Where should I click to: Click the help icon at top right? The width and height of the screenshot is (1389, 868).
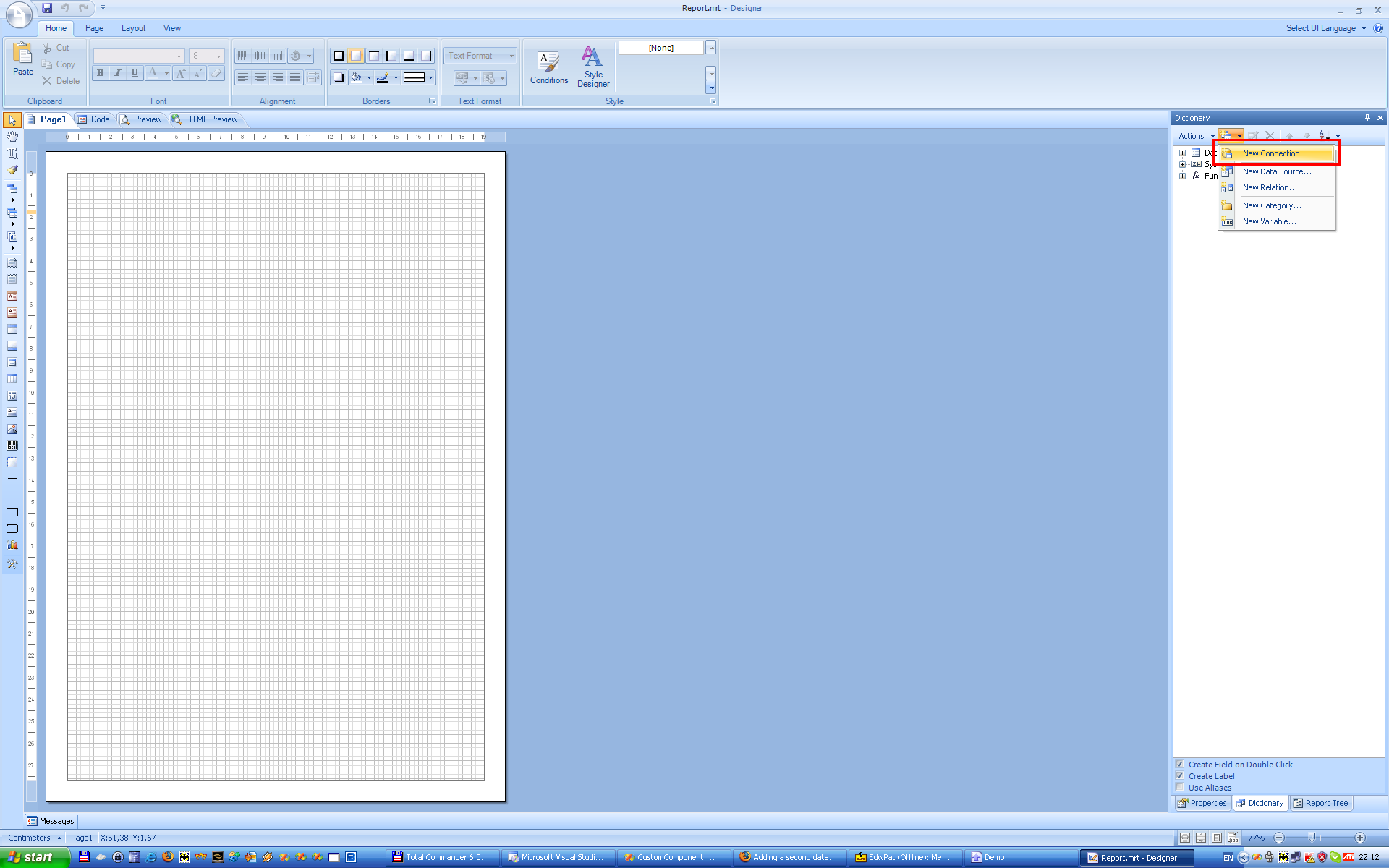coord(1378,28)
